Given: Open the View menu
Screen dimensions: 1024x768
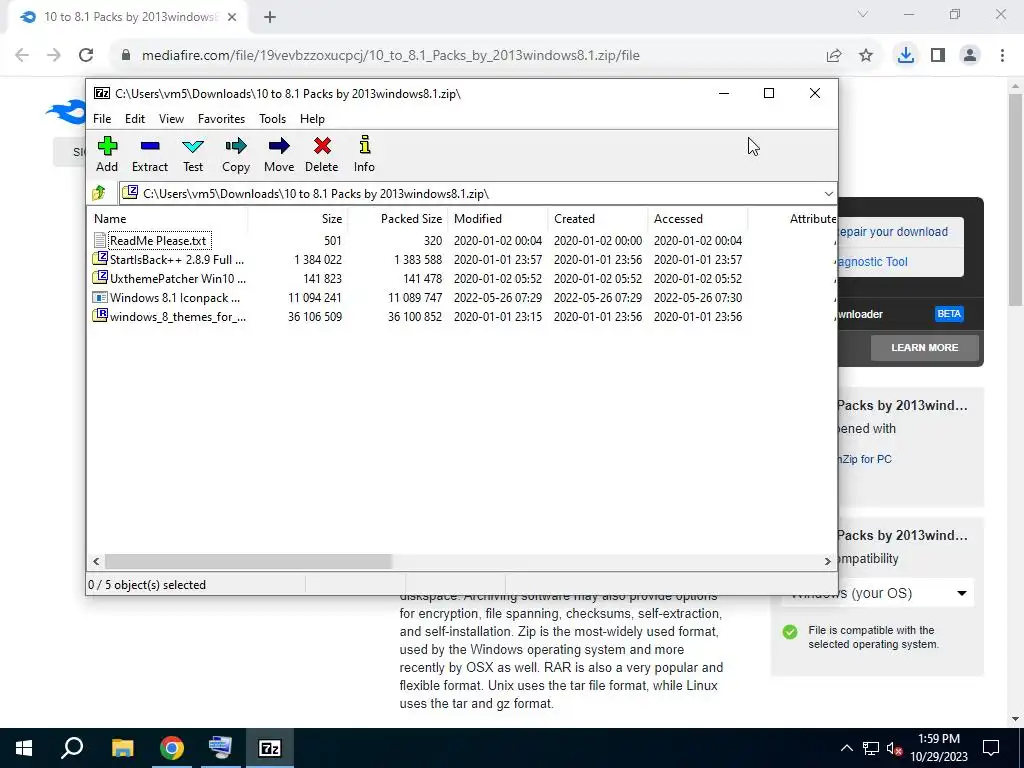Looking at the screenshot, I should (x=171, y=119).
